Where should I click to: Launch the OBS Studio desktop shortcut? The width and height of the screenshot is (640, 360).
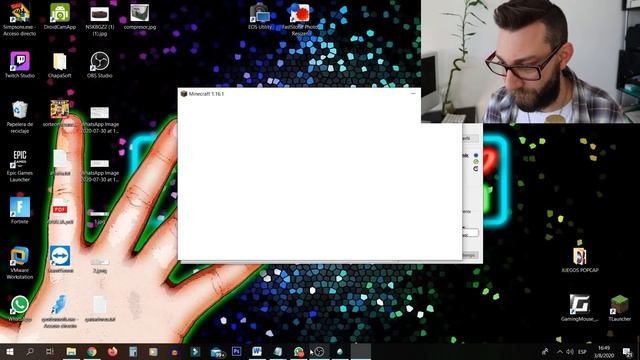[x=100, y=65]
